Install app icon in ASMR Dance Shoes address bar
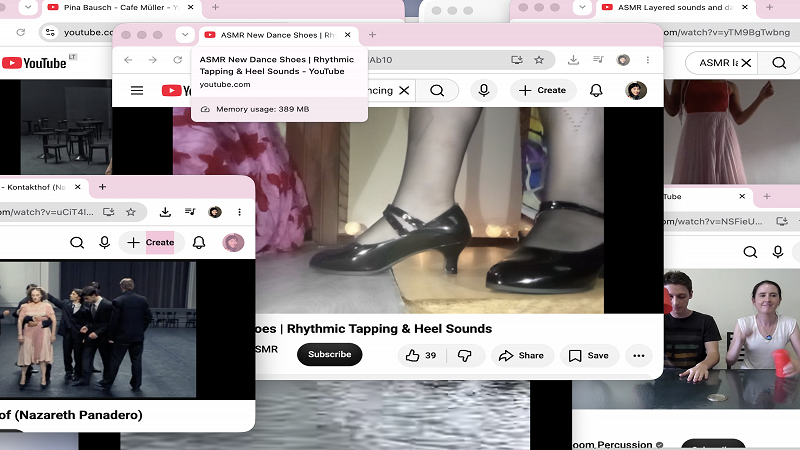Image resolution: width=800 pixels, height=450 pixels. (x=517, y=60)
